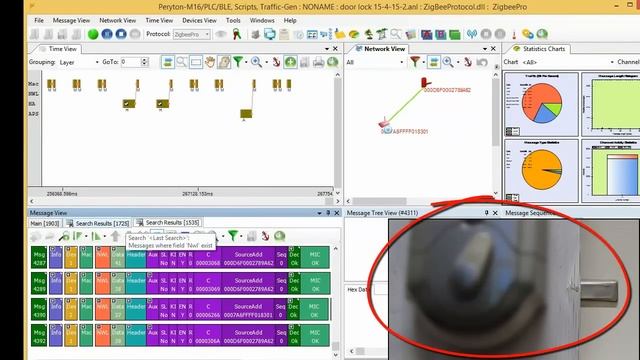Select the Statistics Charts tab
The height and width of the screenshot is (360, 640).
[x=540, y=49]
